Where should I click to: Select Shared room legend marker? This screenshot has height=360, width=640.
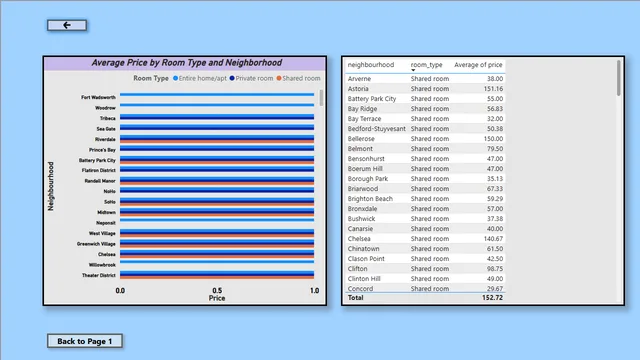tap(279, 78)
